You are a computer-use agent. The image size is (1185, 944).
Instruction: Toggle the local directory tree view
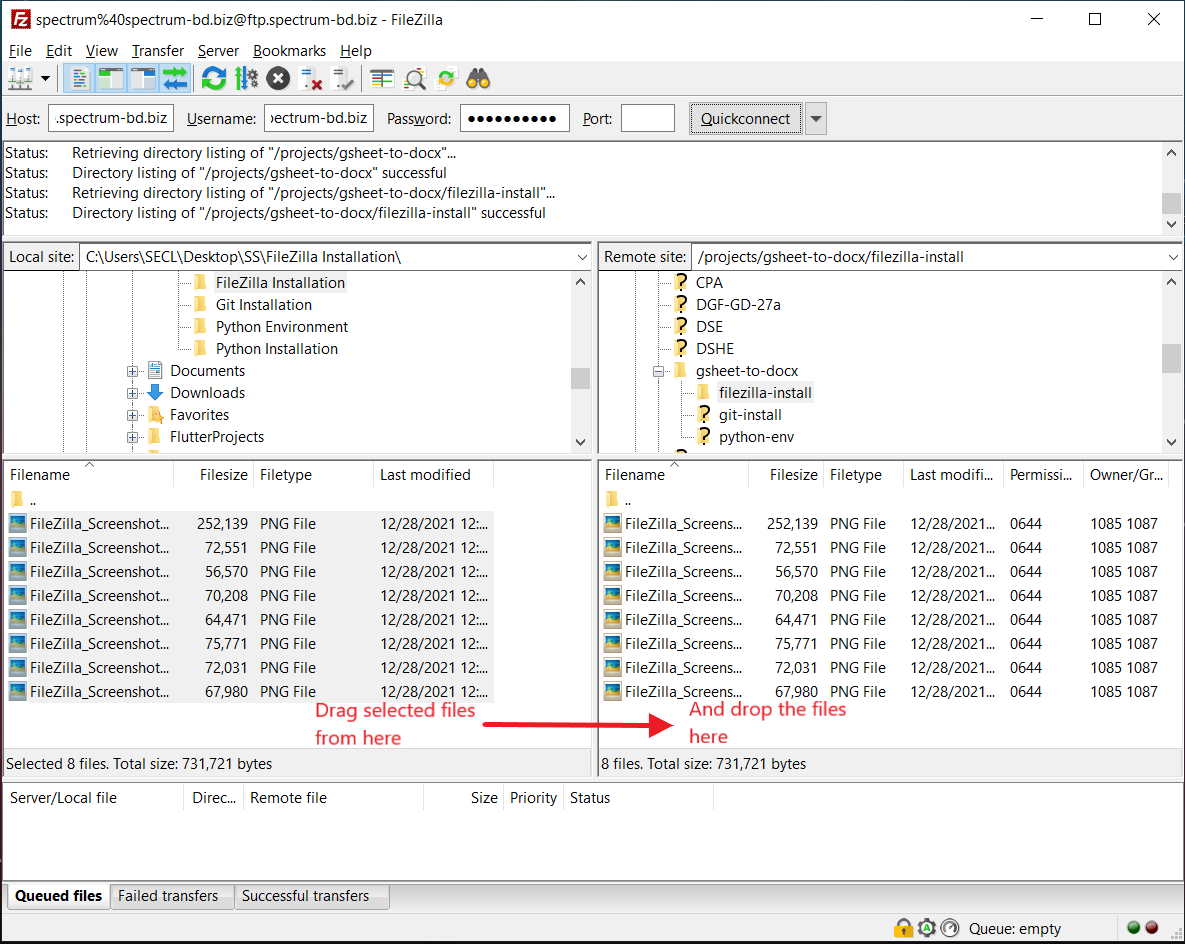110,79
